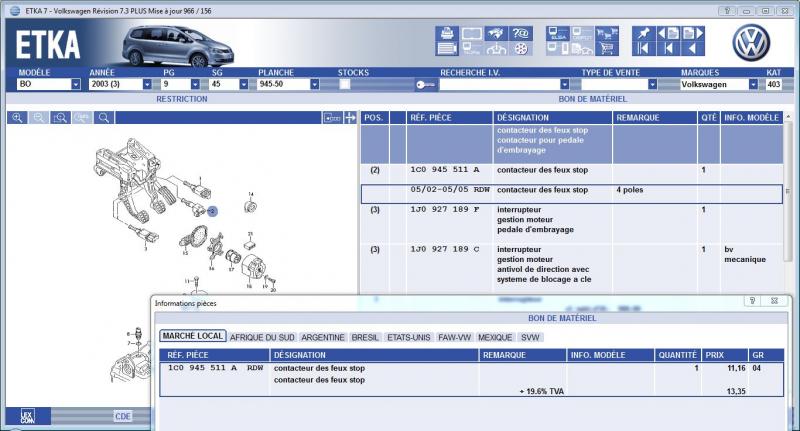The width and height of the screenshot is (800, 431).
Task: Open the question-mark help icon
Action: click(521, 34)
